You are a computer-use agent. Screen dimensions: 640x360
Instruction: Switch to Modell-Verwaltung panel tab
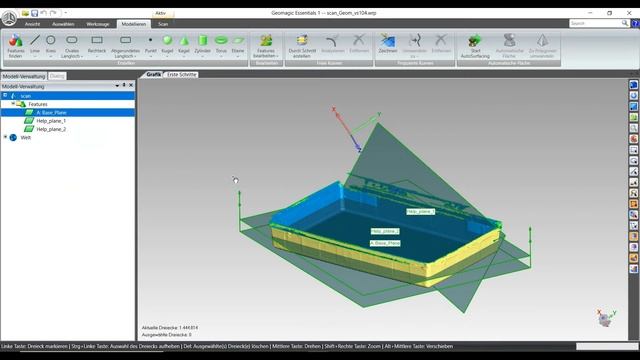tap(24, 76)
